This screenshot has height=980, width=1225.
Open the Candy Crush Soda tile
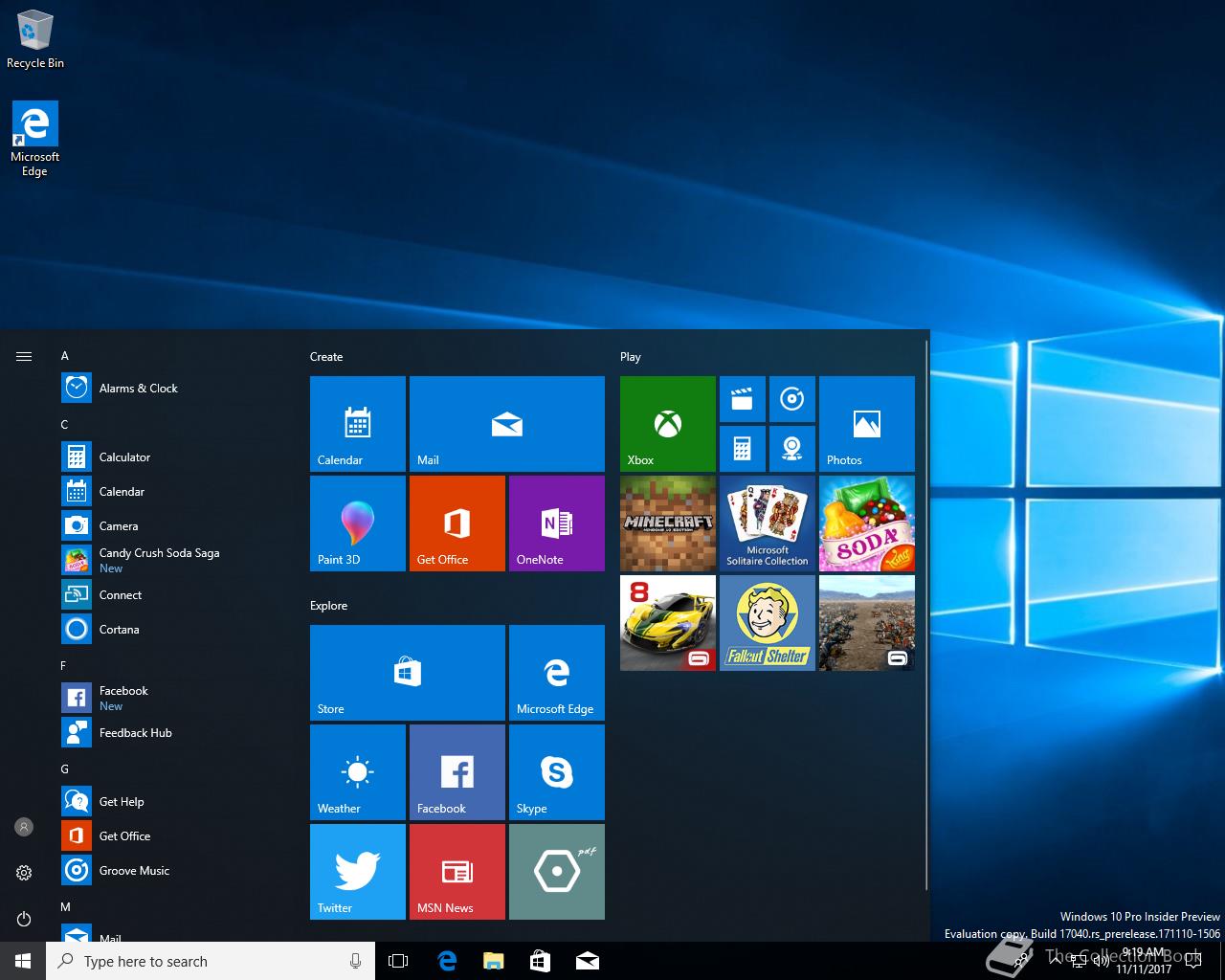pos(867,523)
